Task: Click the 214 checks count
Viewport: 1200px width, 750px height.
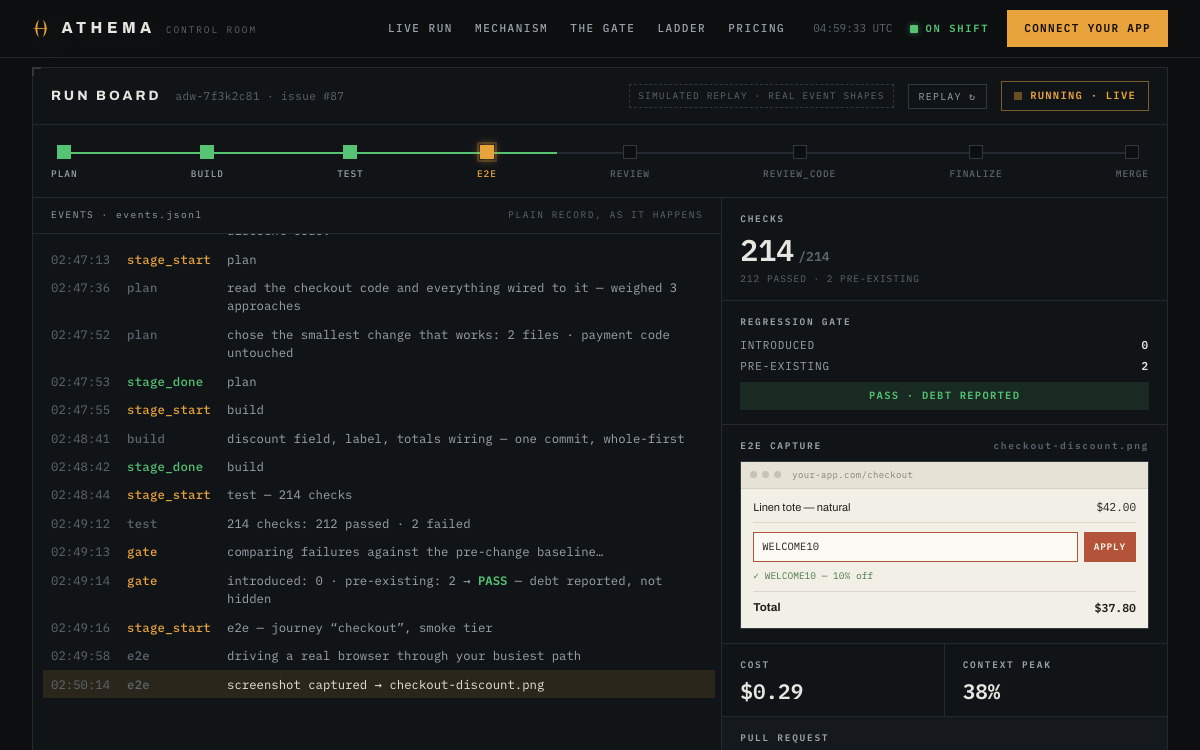Action: point(766,250)
